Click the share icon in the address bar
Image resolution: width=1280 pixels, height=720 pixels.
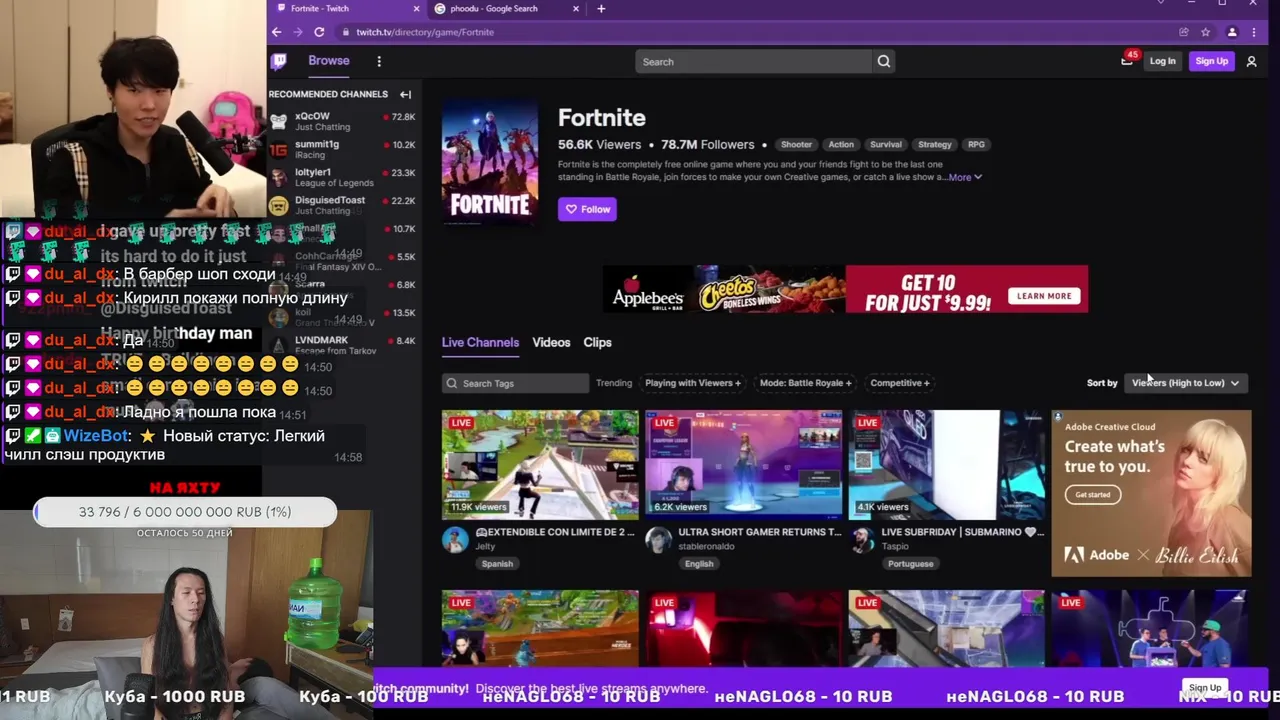(x=1184, y=32)
